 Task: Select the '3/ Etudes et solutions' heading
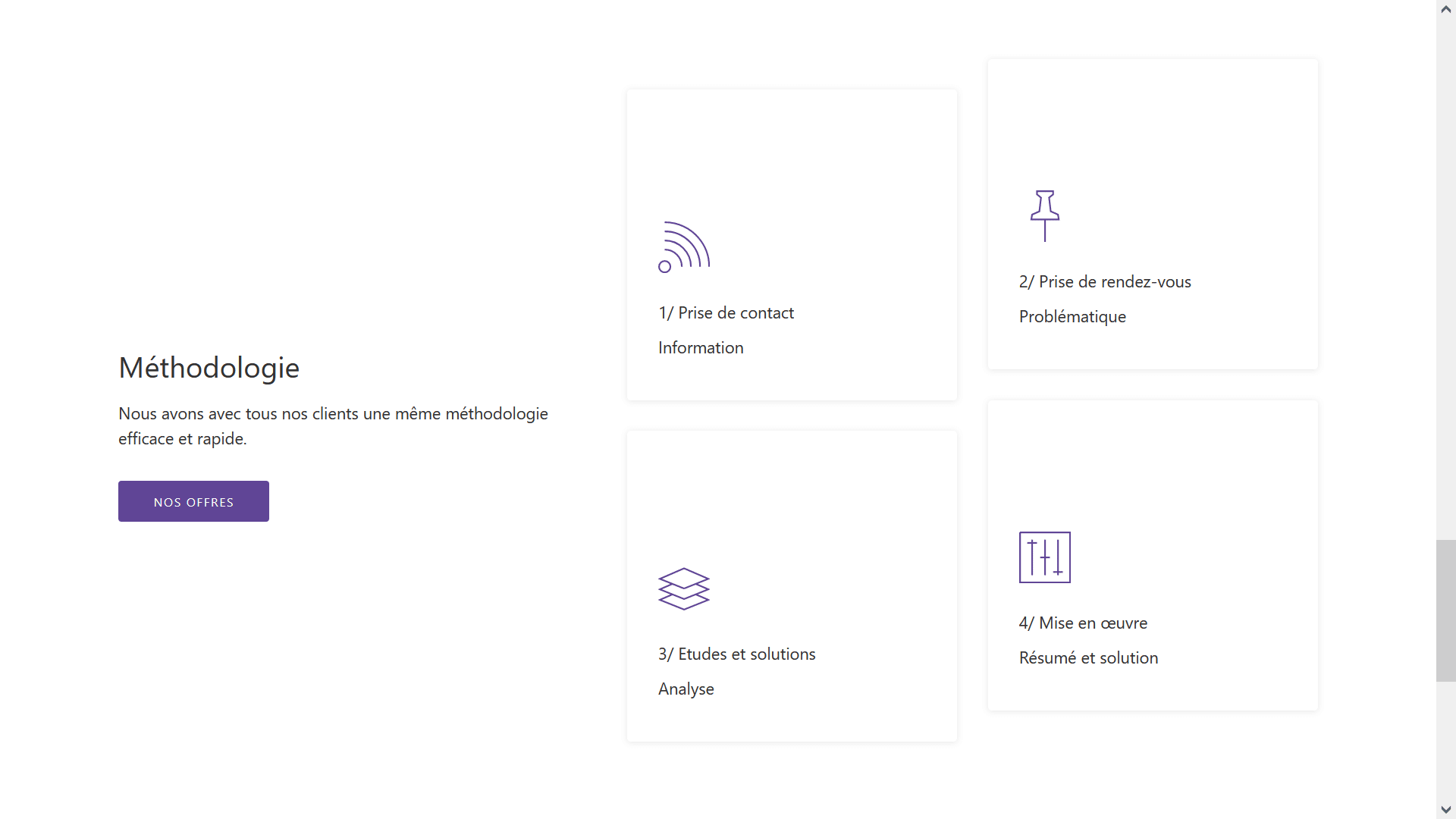(x=736, y=654)
